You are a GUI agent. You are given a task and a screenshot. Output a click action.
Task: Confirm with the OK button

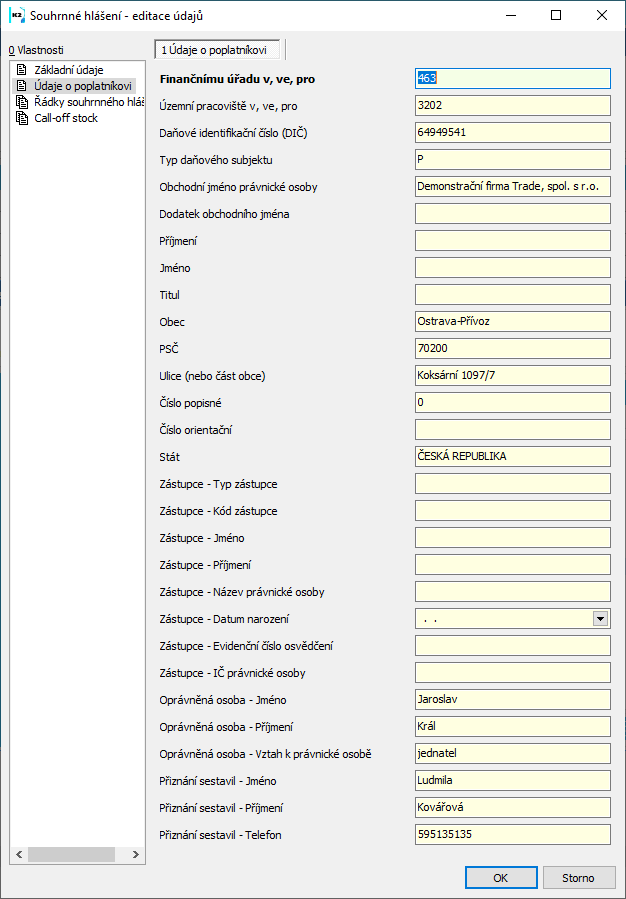(500, 878)
